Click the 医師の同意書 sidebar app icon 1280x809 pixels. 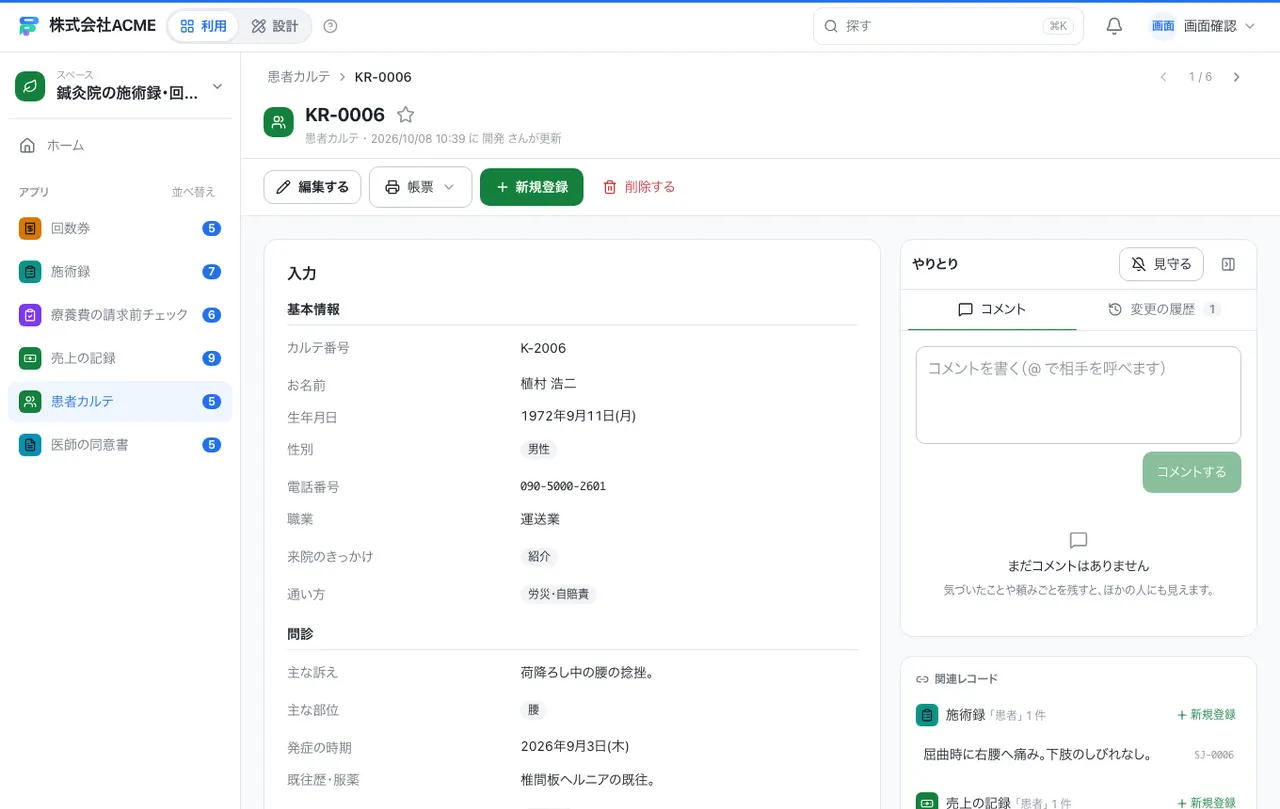click(30, 445)
